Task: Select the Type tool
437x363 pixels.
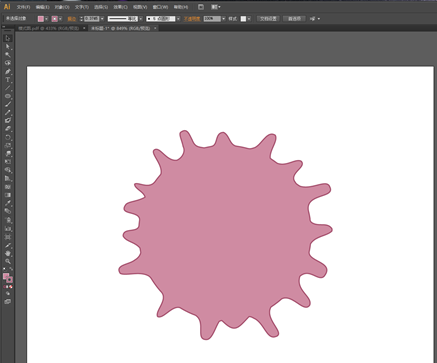Action: point(8,80)
